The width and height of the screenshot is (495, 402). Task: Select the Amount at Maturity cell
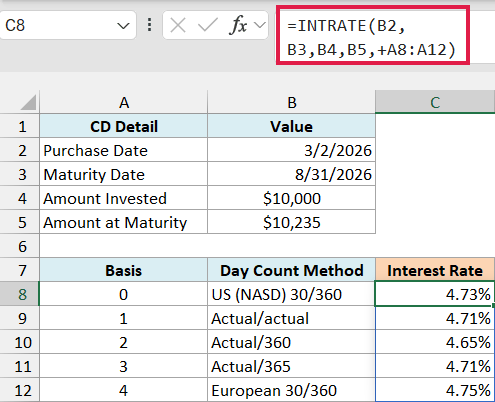[x=124, y=222]
